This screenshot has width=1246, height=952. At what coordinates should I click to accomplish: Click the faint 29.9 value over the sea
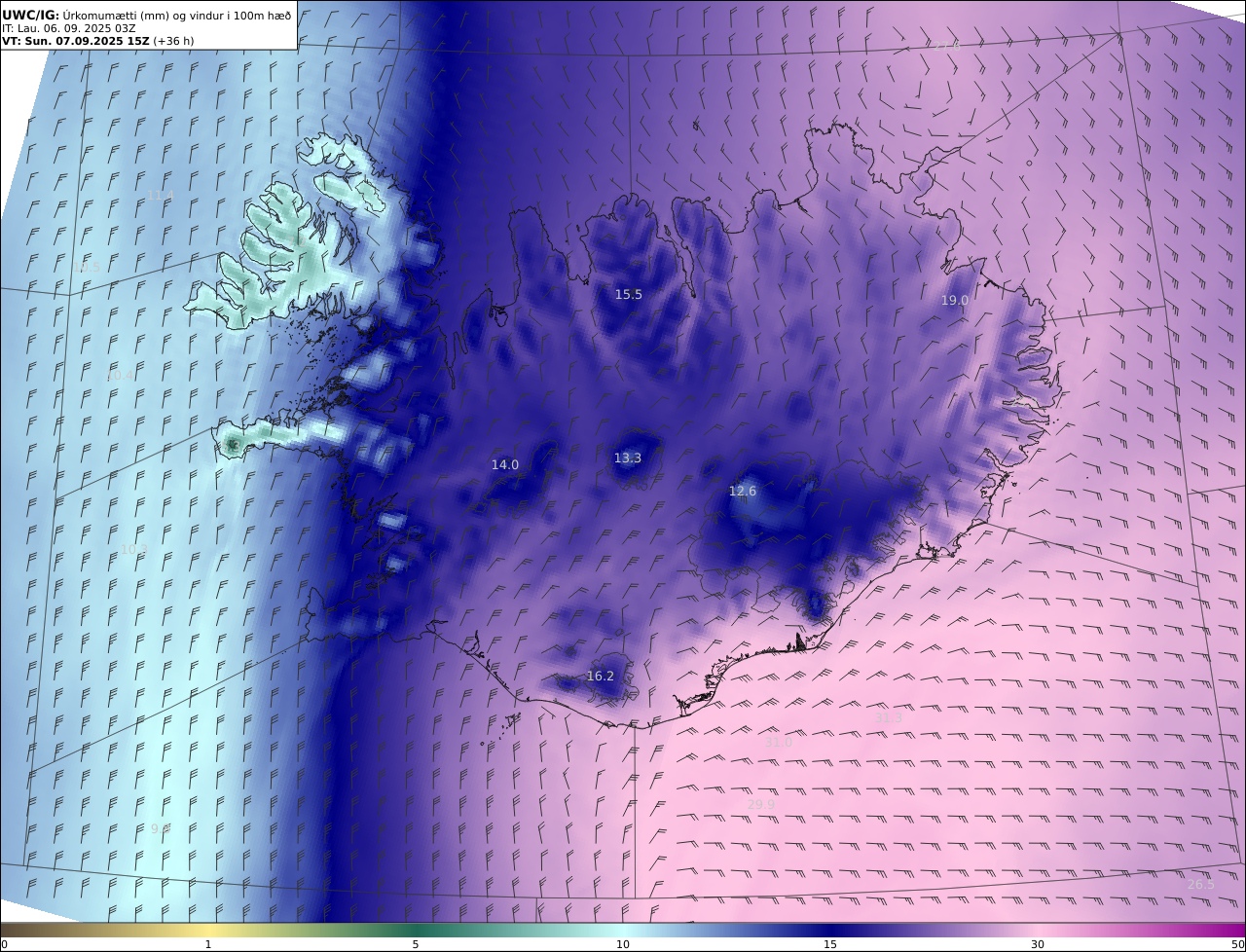(761, 804)
